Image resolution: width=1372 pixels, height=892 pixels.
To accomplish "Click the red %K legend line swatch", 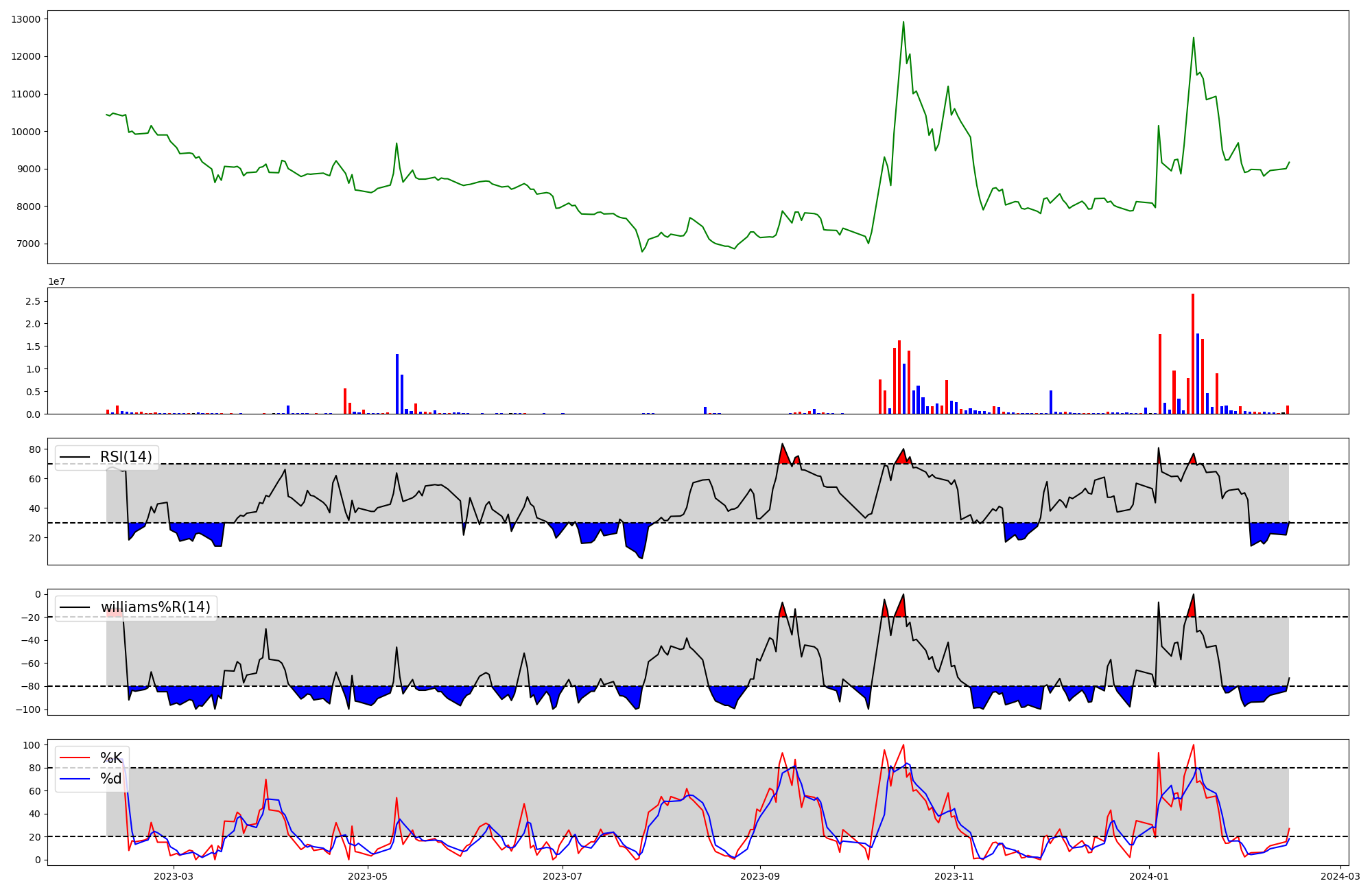I will [75, 758].
